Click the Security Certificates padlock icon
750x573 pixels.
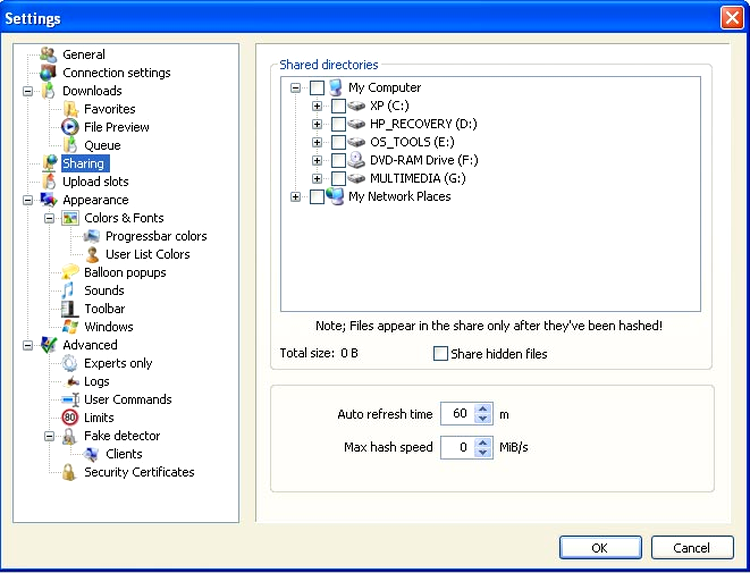(69, 472)
